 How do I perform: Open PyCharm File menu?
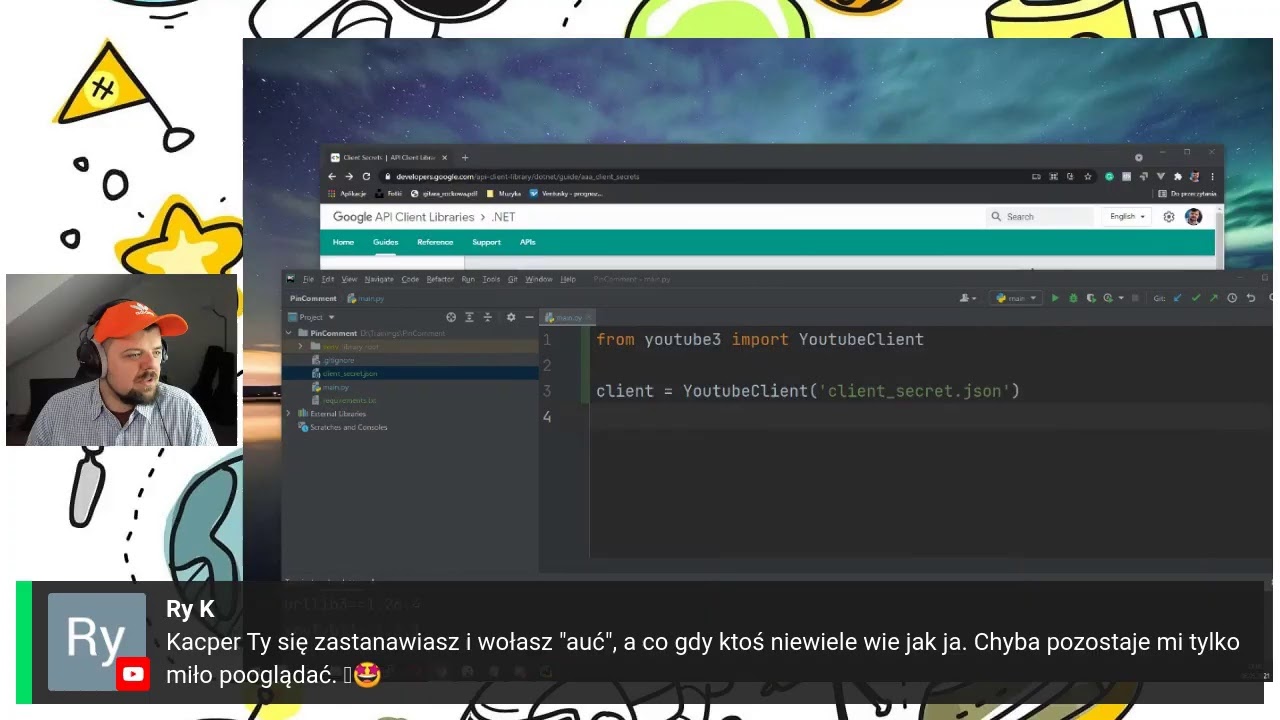tap(308, 279)
